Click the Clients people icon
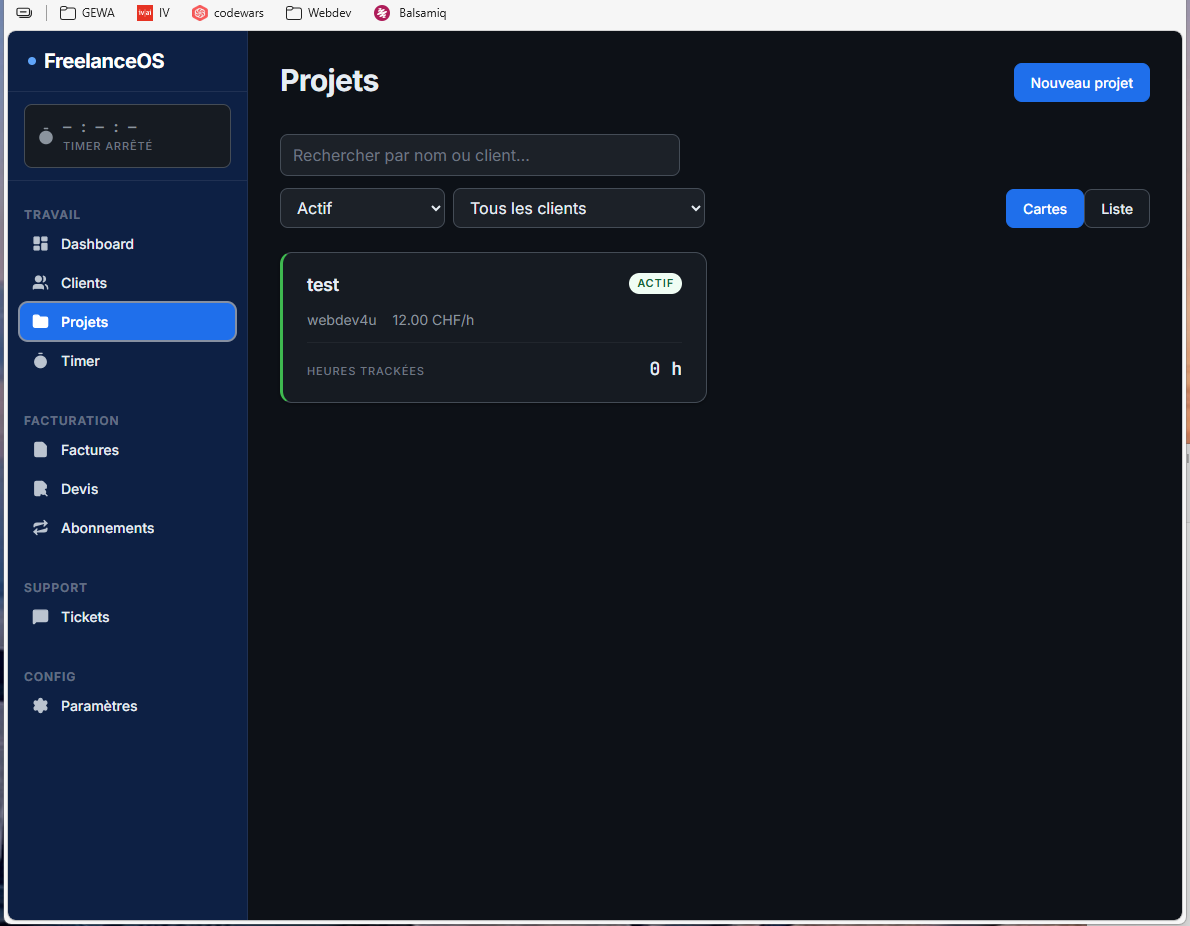The image size is (1190, 926). click(x=41, y=283)
